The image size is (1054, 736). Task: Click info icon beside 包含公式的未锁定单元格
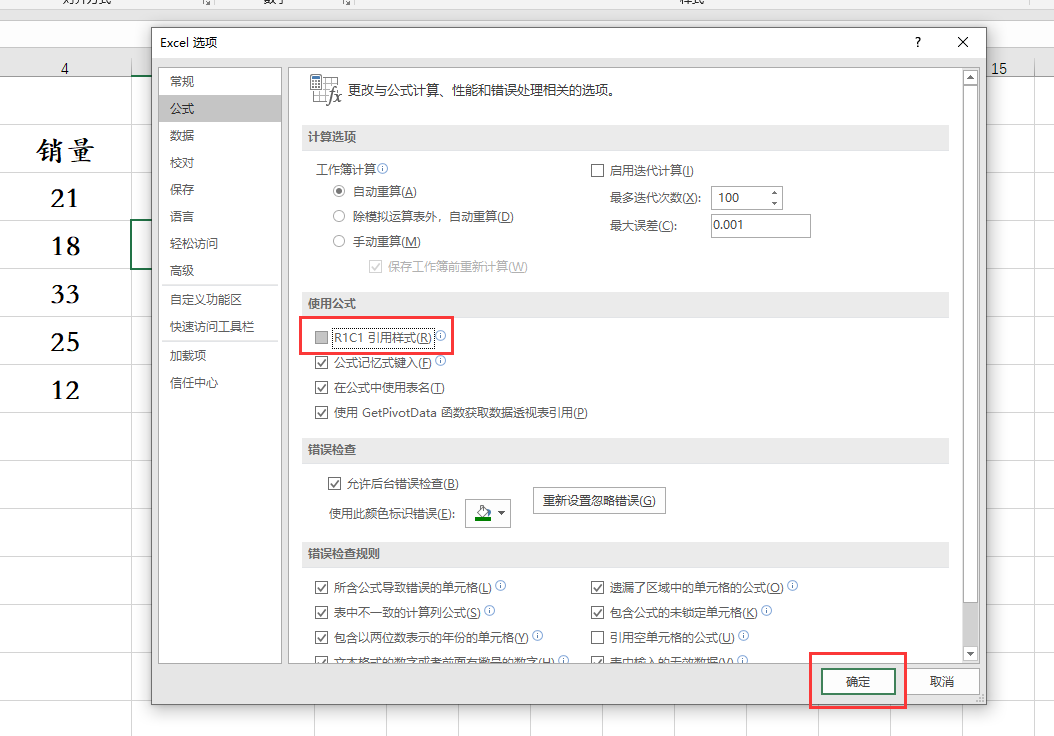coord(767,610)
